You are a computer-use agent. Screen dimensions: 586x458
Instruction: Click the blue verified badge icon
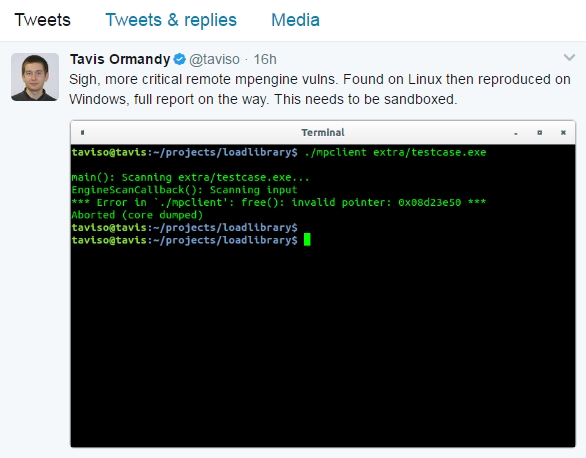(180, 59)
